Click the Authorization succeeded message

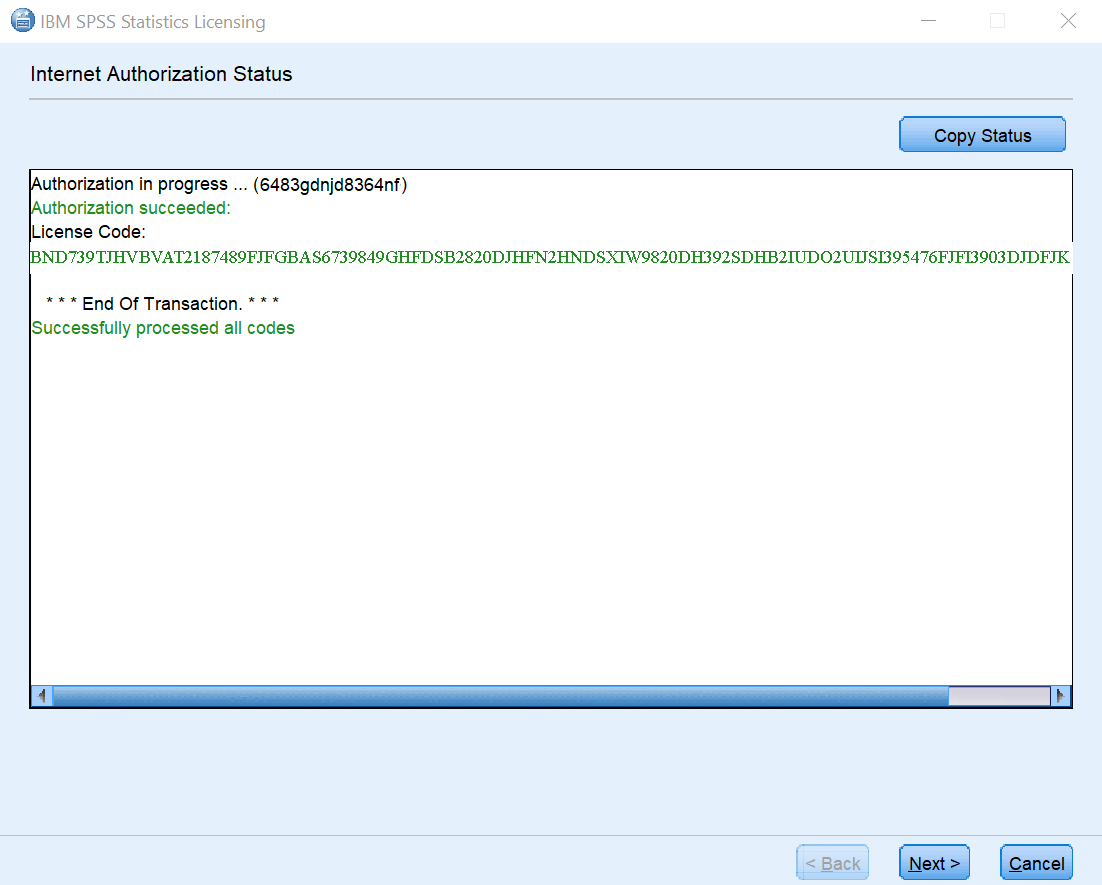[x=130, y=207]
